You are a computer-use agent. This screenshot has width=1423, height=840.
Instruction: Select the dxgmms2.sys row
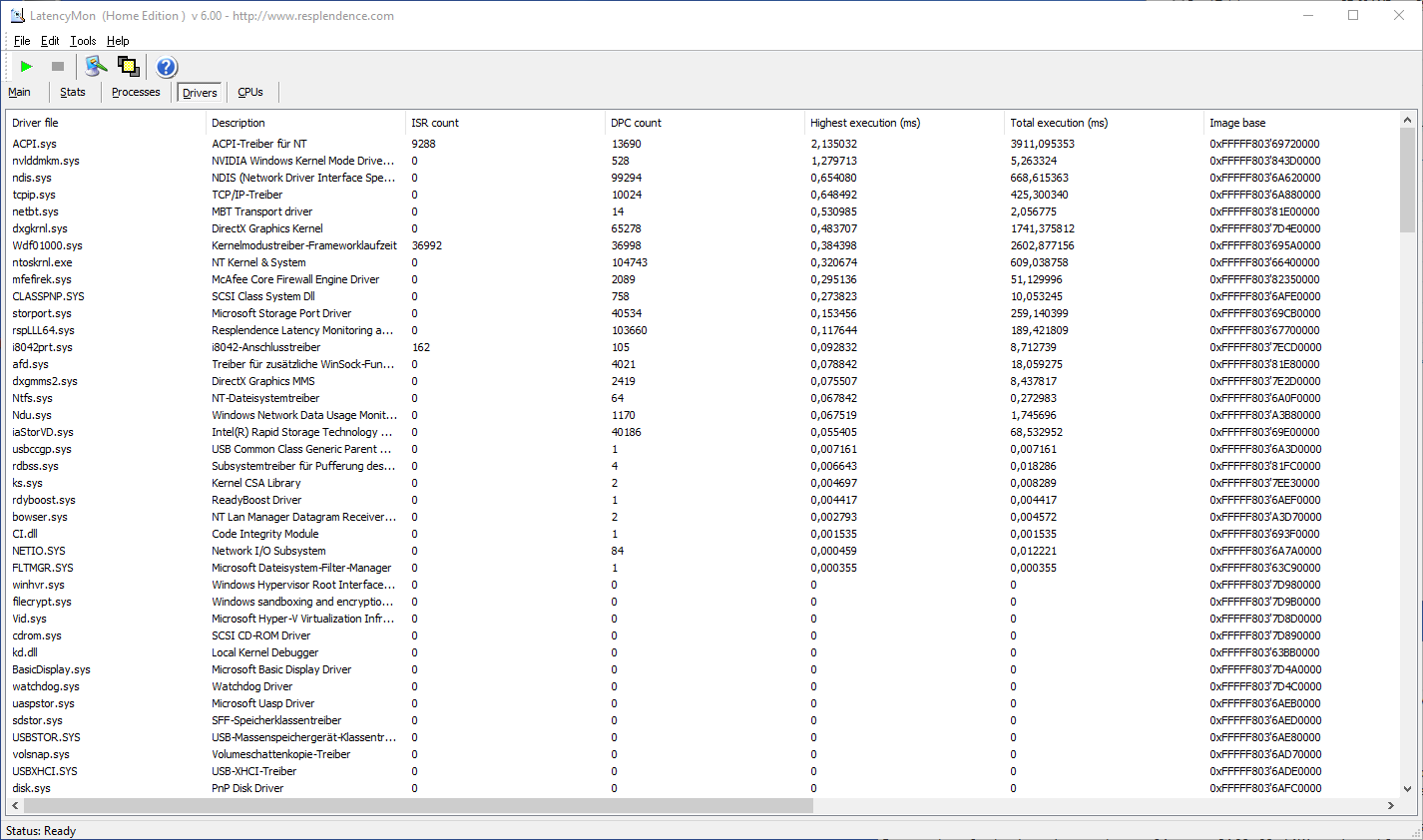pos(703,381)
